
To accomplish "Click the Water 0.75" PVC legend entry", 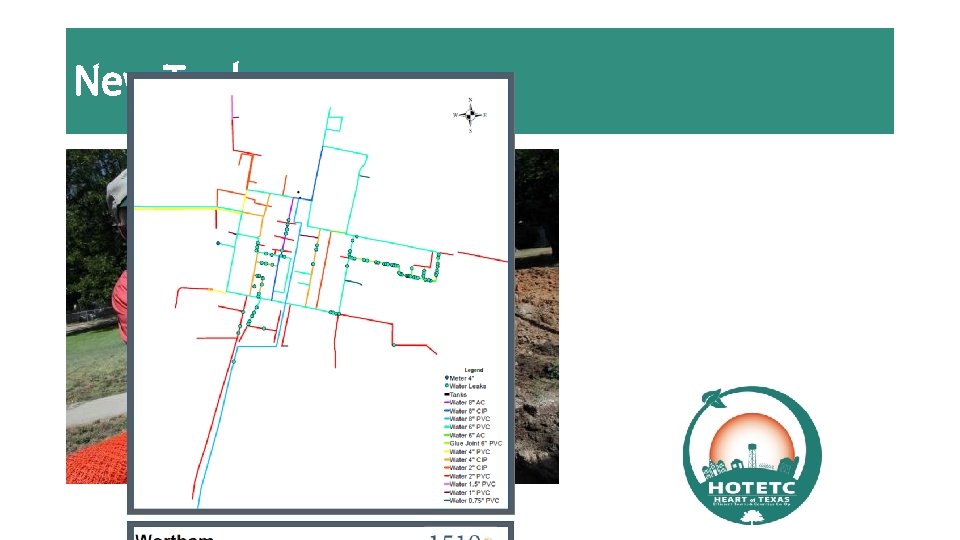I will coord(471,501).
